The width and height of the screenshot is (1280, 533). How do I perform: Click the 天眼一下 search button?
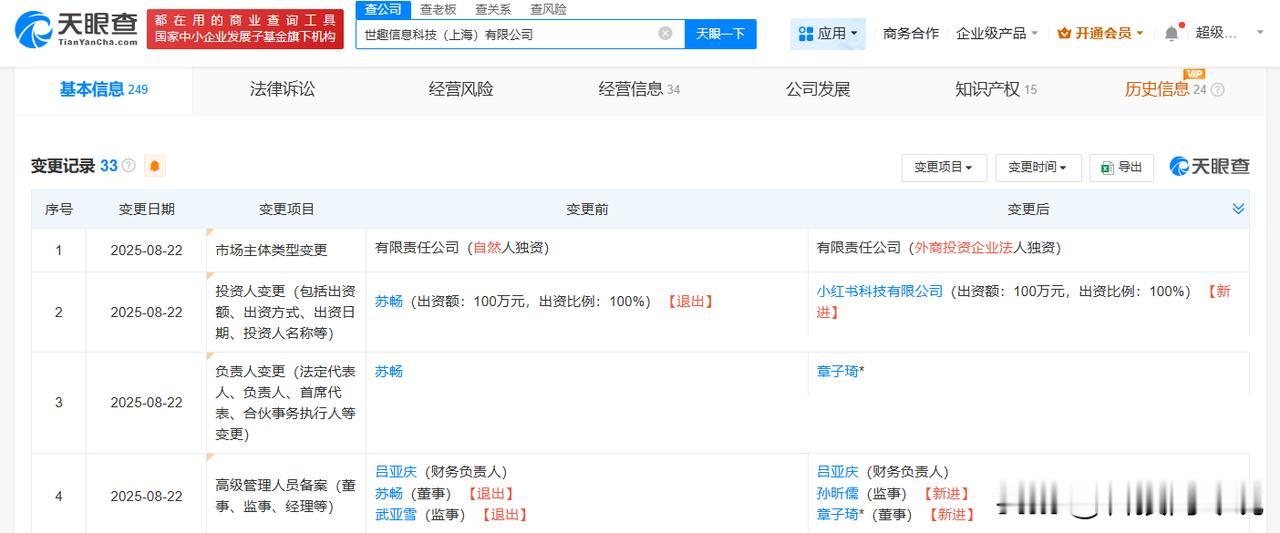tap(720, 33)
